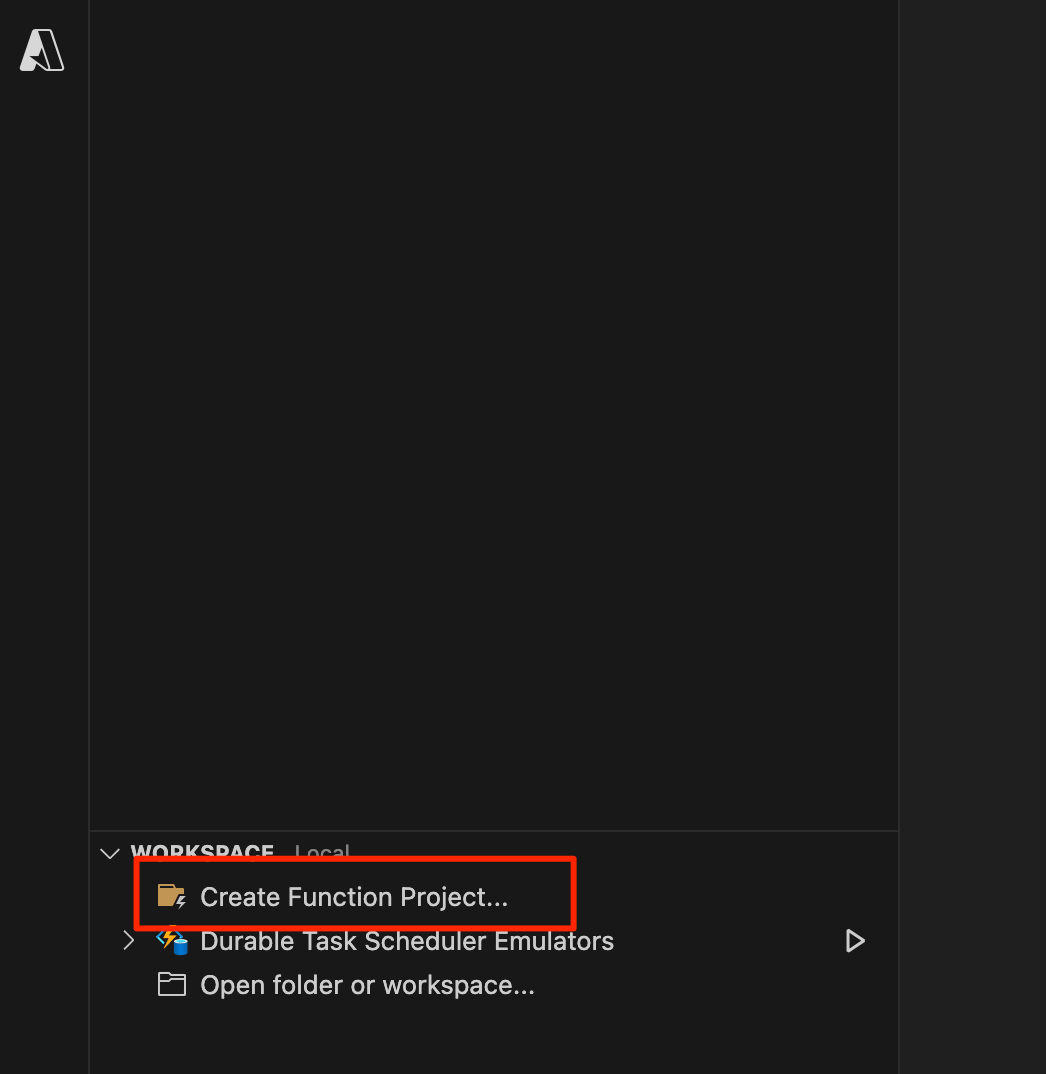Select Durable Task Scheduler Emulators label

tap(407, 940)
